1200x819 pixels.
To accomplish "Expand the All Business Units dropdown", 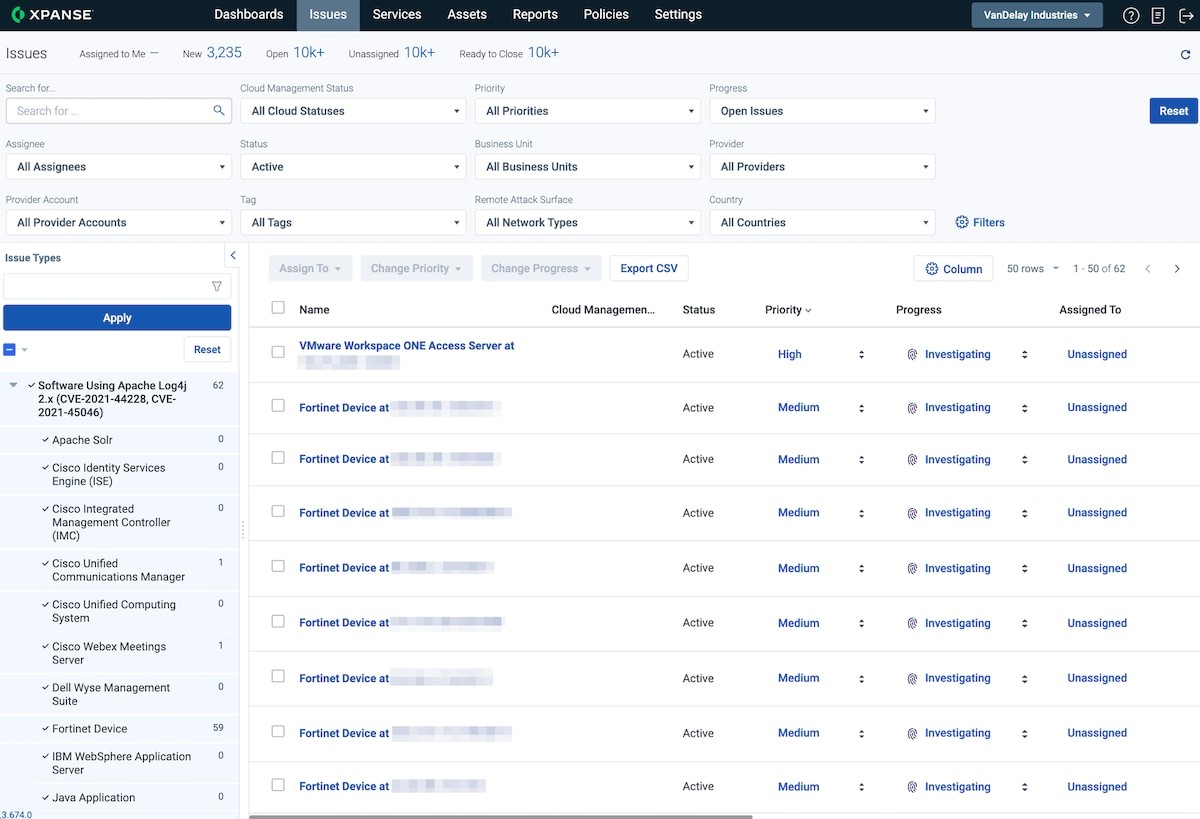I will (x=586, y=167).
